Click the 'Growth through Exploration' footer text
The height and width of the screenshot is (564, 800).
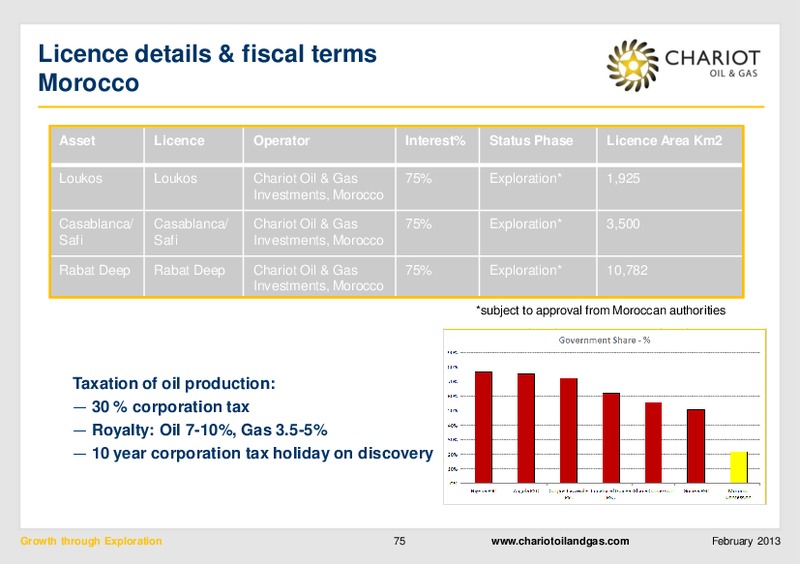(x=91, y=541)
